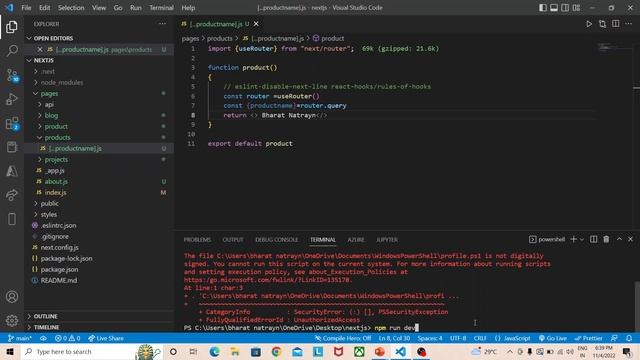640x360 pixels.
Task: Toggle primary side bar layout icon
Action: 542,8
